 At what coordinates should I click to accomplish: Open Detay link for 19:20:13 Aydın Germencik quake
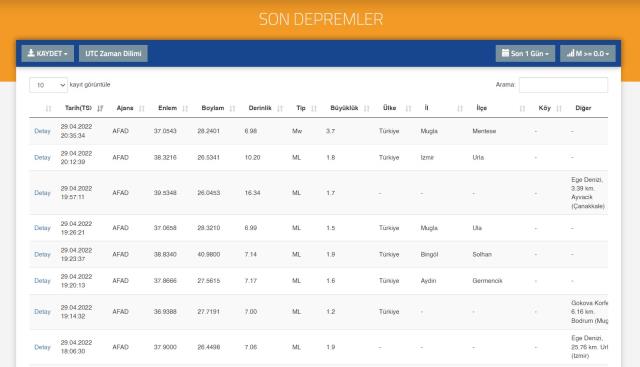pyautogui.click(x=42, y=281)
